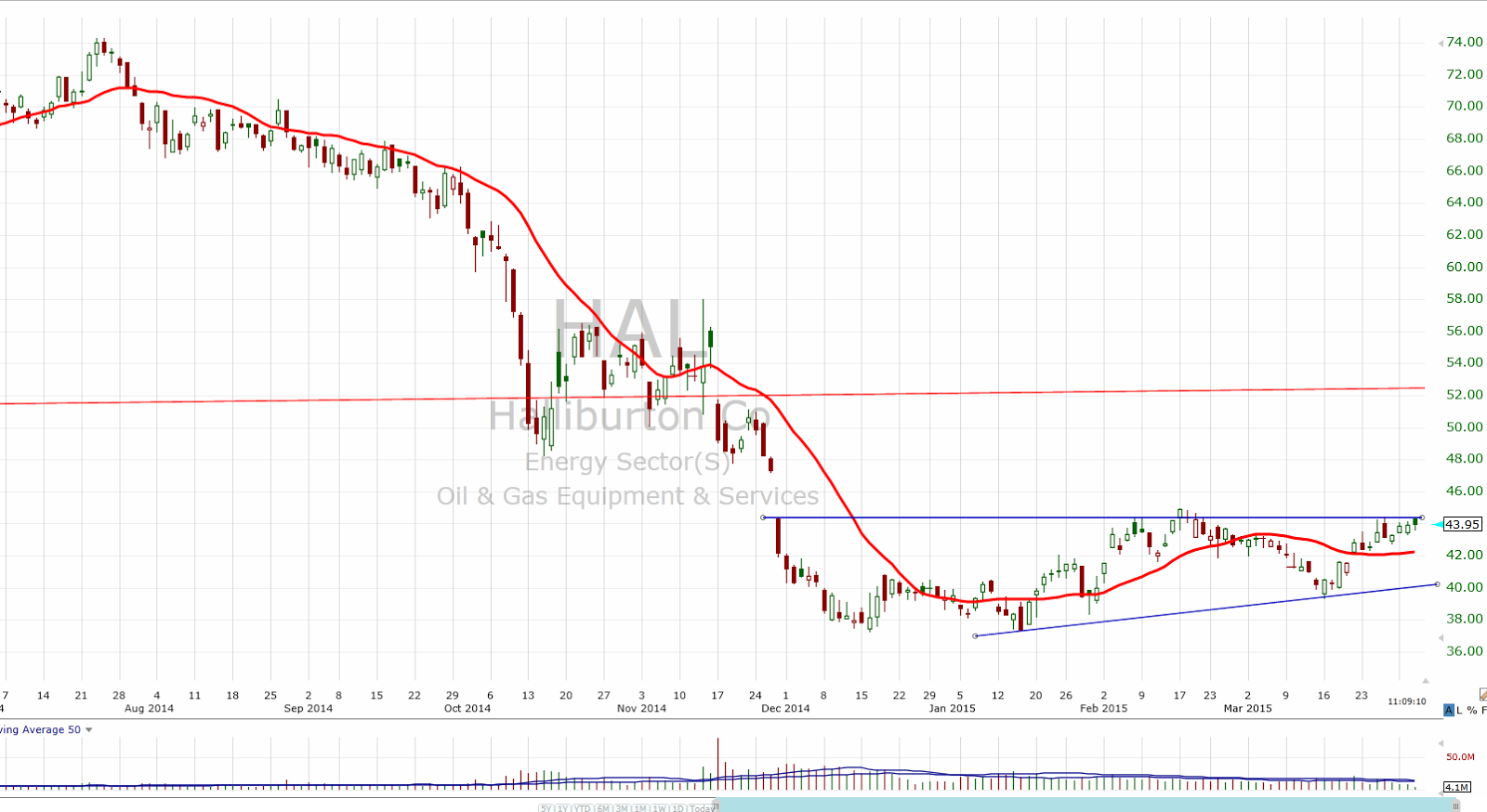Click the Mar 2015 date axis label
The width and height of the screenshot is (1487, 812).
(1247, 708)
